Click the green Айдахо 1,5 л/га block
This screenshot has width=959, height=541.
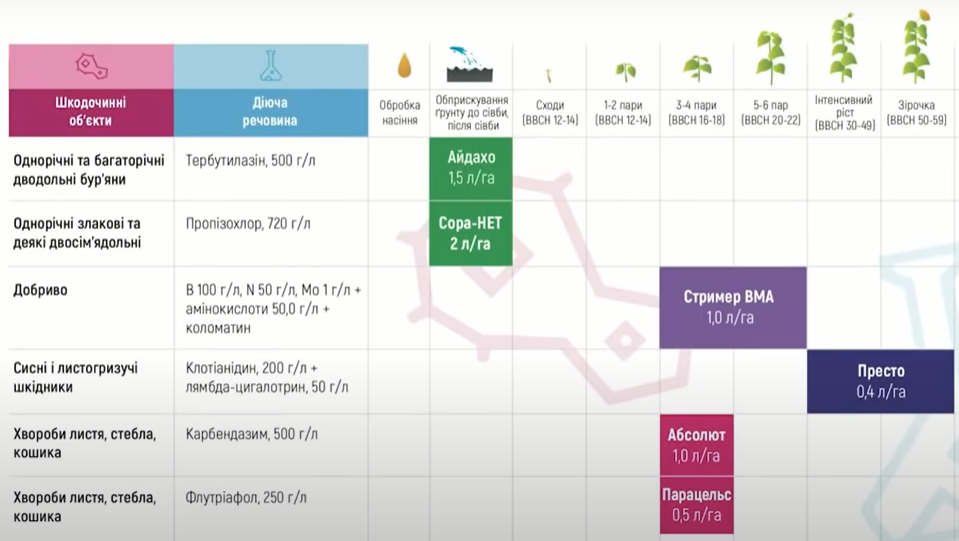coord(470,168)
